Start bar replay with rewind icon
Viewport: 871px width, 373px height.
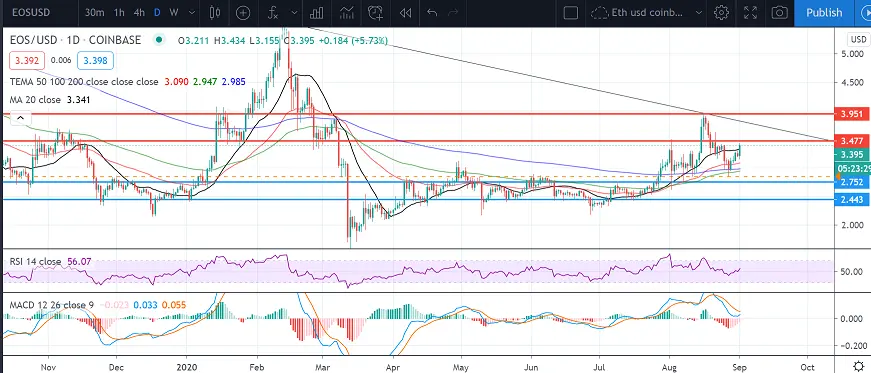pos(406,13)
